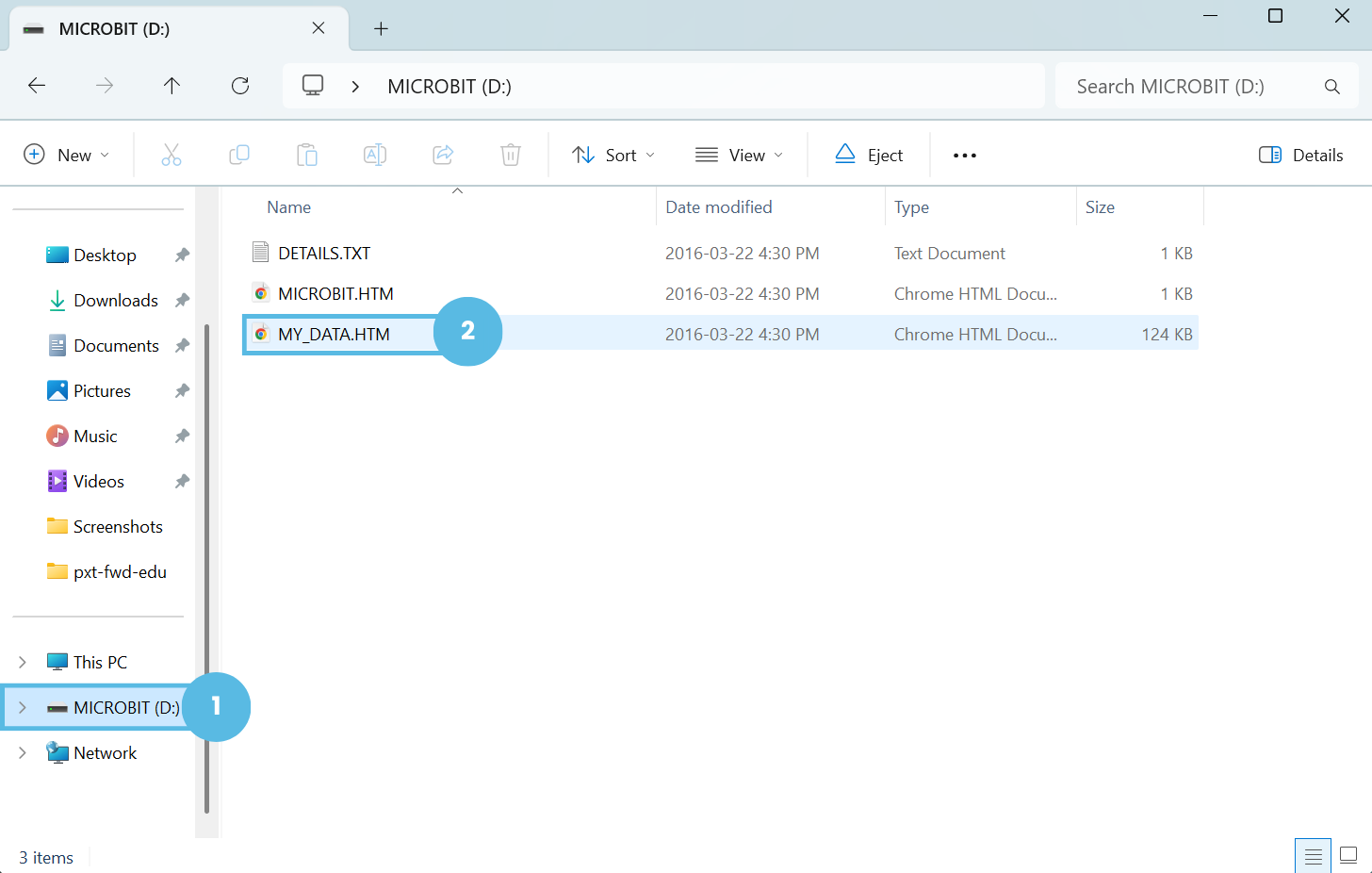The image size is (1372, 873).
Task: Add a new File Explorer tab
Action: tap(381, 28)
